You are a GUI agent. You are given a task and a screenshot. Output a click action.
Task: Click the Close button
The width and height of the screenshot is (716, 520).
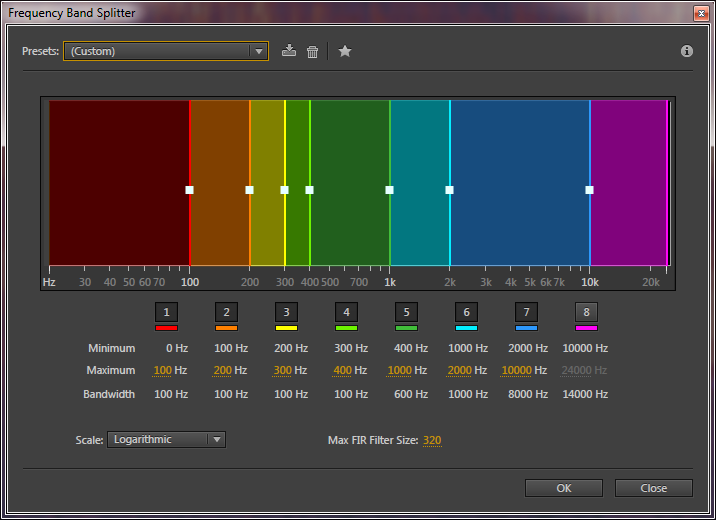[654, 488]
